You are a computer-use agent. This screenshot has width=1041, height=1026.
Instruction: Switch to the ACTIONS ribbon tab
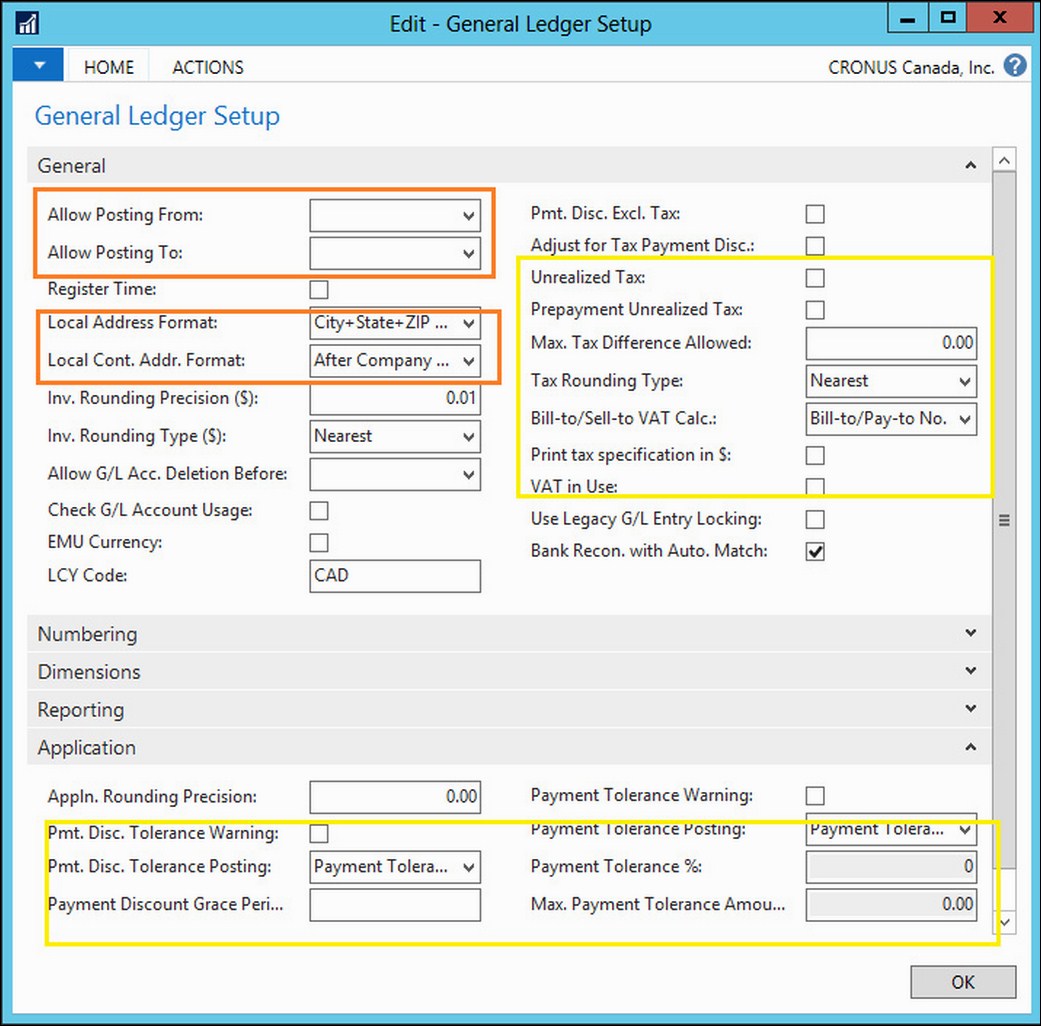[x=208, y=67]
